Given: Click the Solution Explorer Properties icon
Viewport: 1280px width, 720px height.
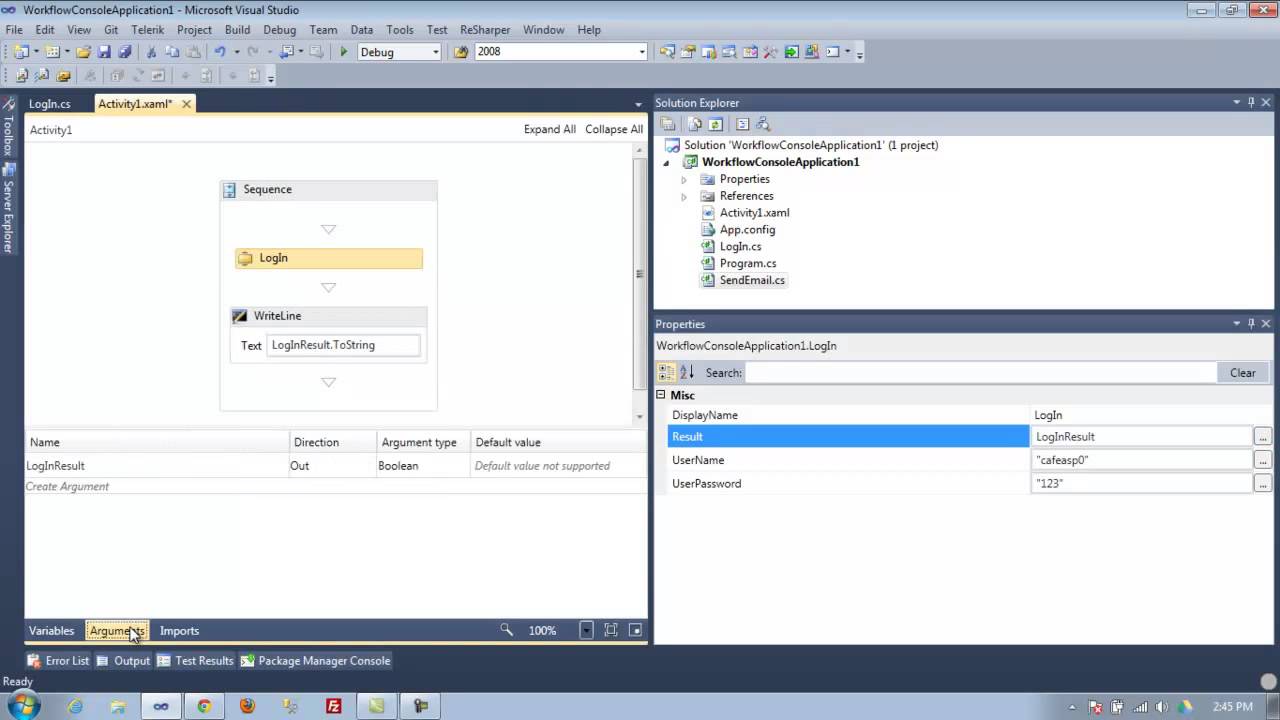Looking at the screenshot, I should (668, 124).
